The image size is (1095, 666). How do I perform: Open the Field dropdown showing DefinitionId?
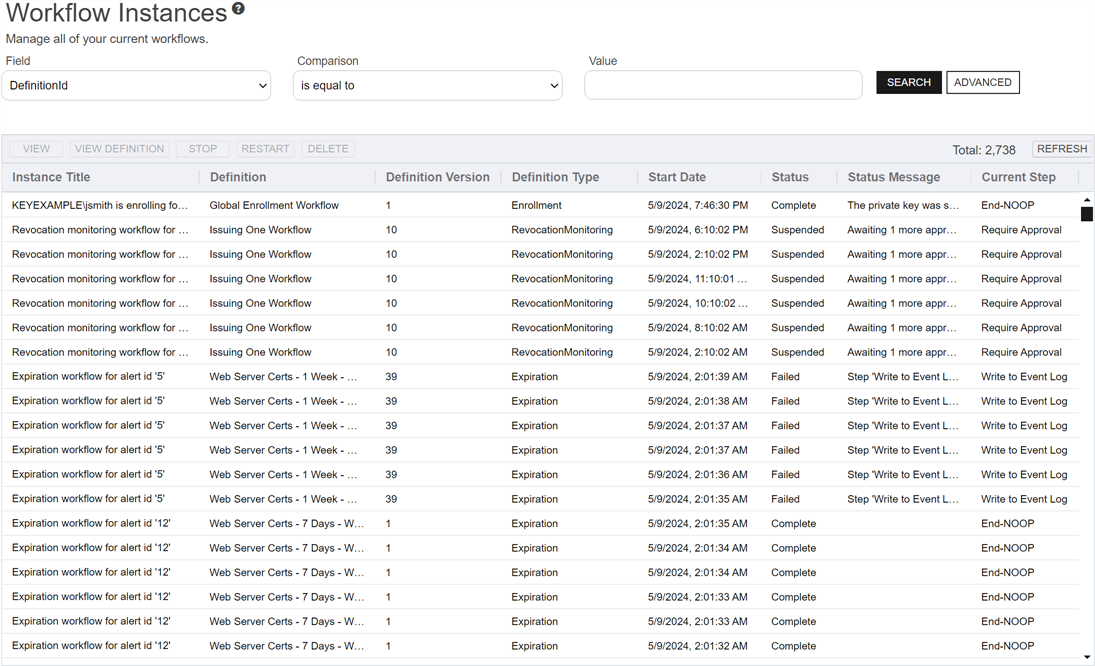(136, 85)
